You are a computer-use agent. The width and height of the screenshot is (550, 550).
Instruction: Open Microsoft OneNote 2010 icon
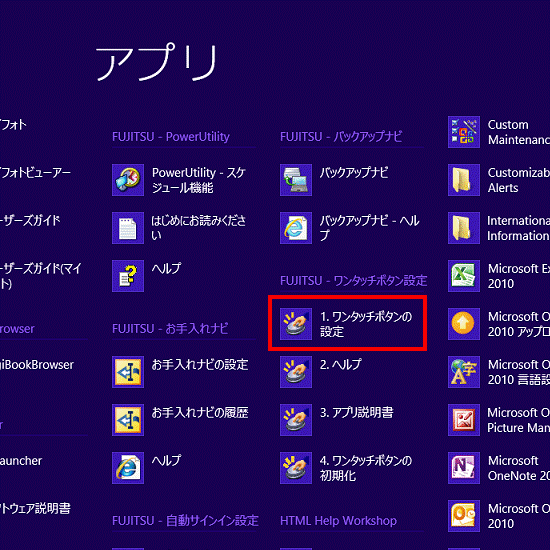pos(464,468)
